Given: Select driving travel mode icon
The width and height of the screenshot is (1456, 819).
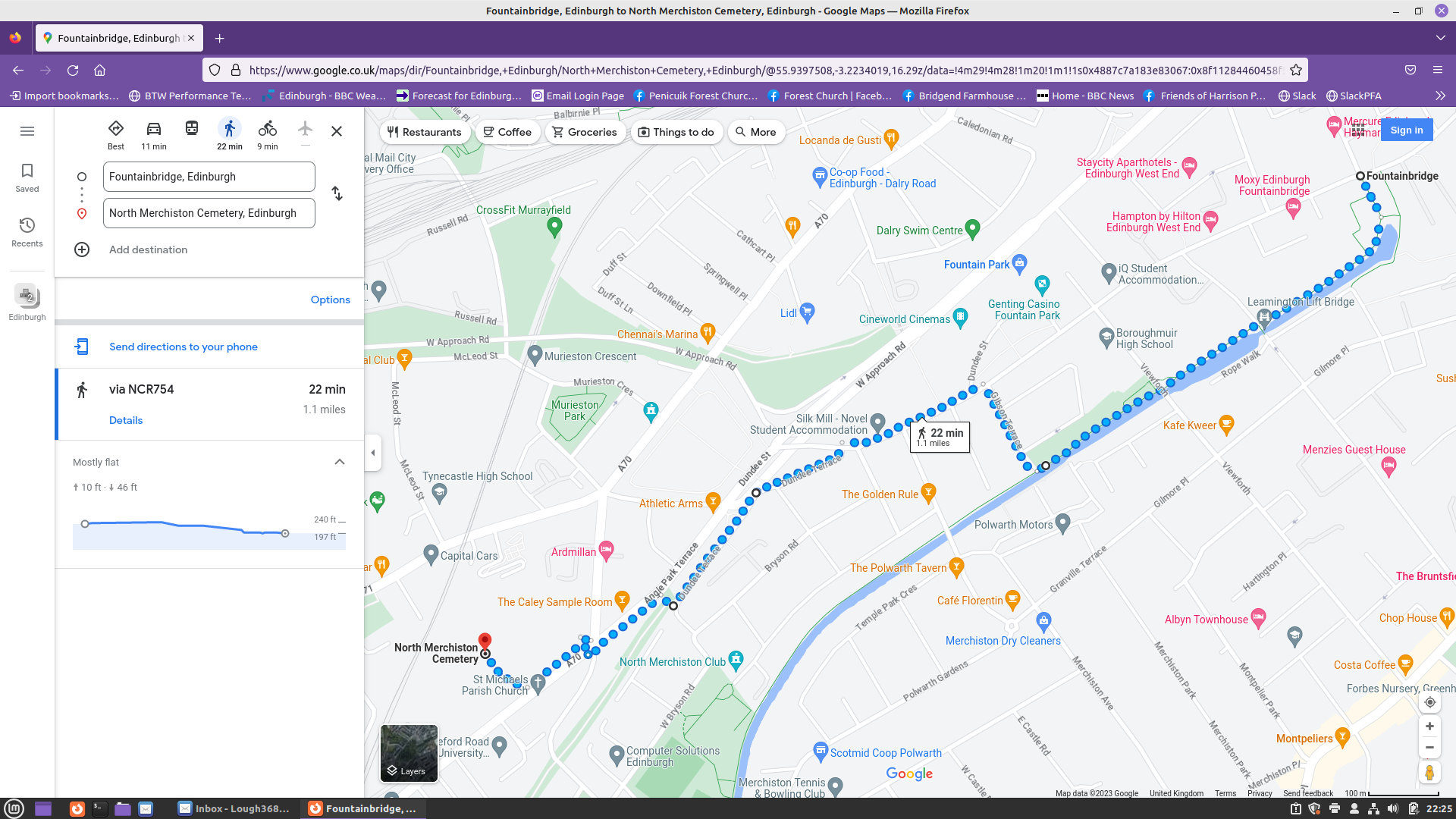Looking at the screenshot, I should tap(153, 130).
